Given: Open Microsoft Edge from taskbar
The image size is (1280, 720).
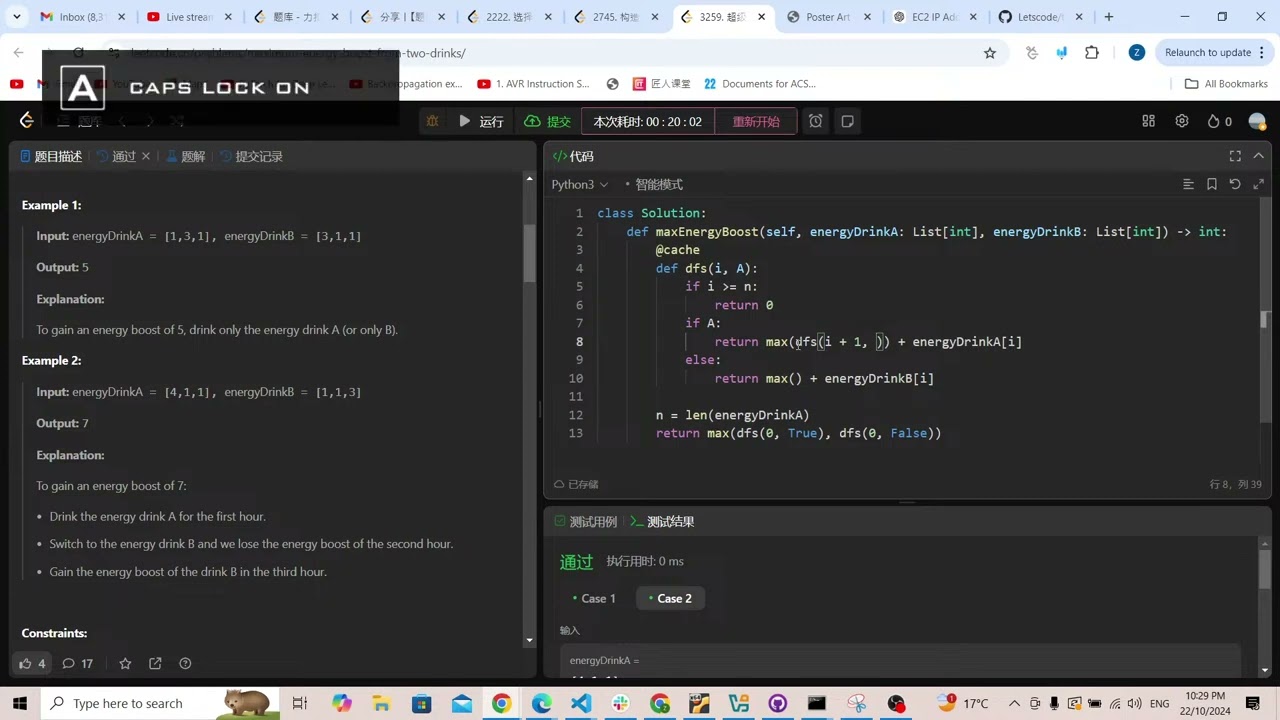Looking at the screenshot, I should (541, 703).
